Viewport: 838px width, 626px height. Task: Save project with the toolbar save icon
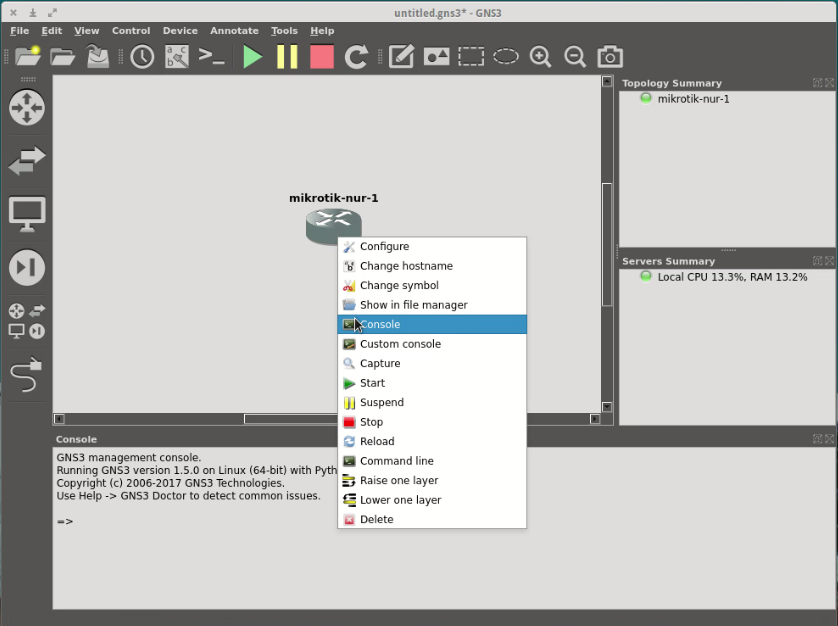pos(98,56)
